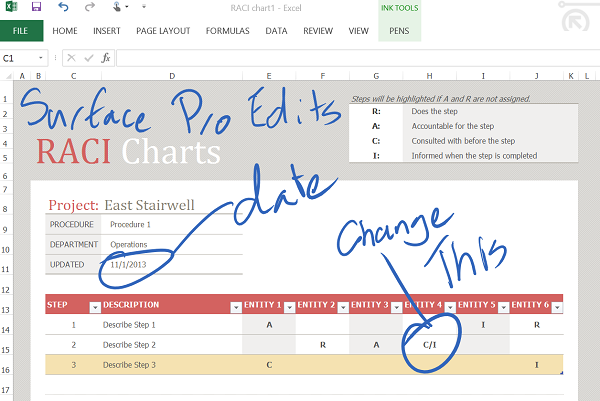Open the FORMULAS tab
Image resolution: width=600 pixels, height=401 pixels.
point(228,31)
